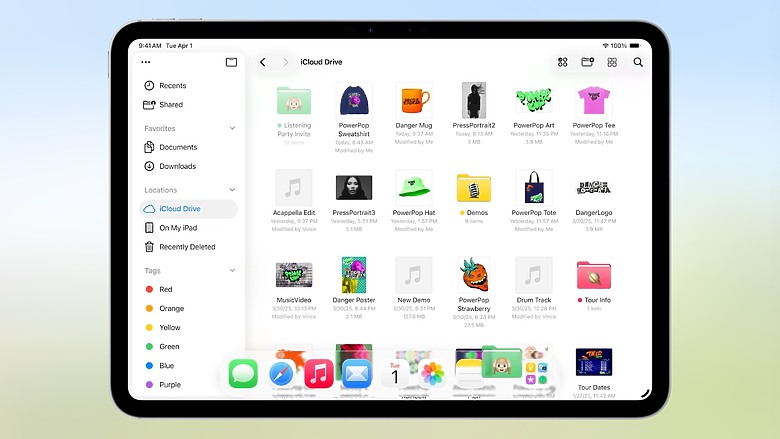
Task: Launch Mail from the dock
Action: coord(357,374)
